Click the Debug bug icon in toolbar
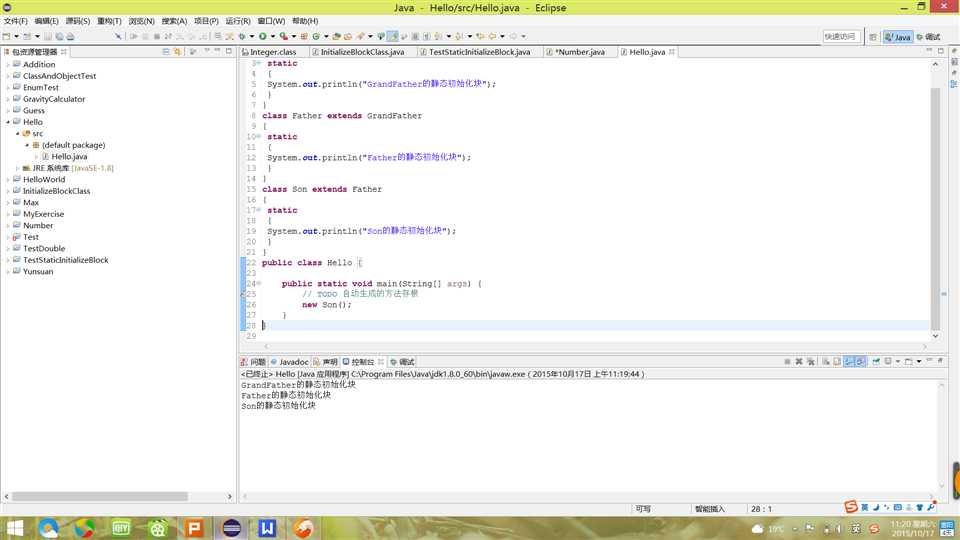 [x=242, y=36]
